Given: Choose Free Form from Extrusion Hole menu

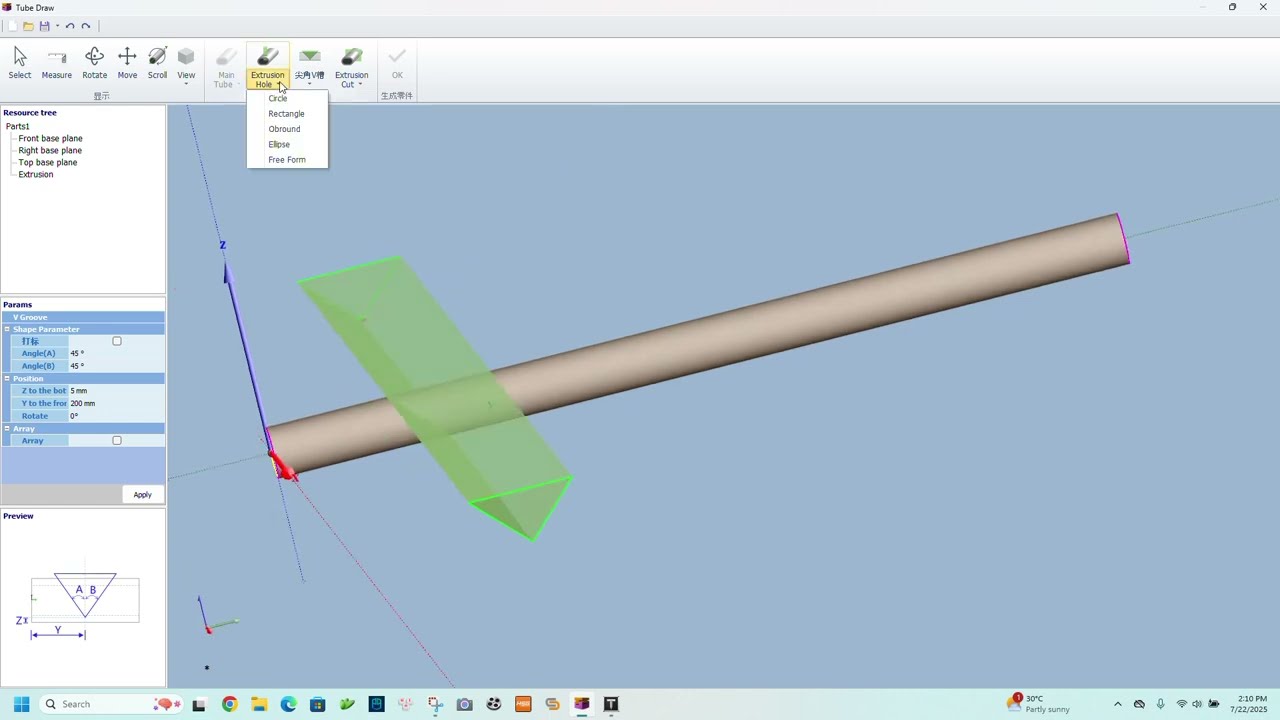Looking at the screenshot, I should [x=287, y=160].
